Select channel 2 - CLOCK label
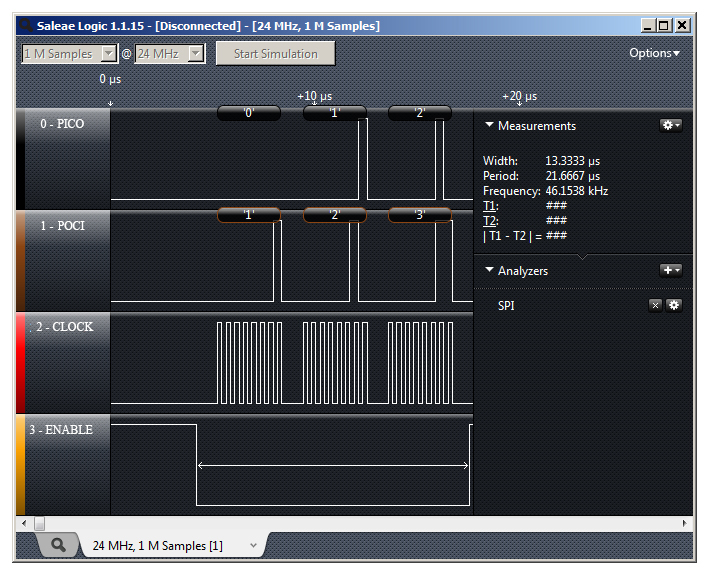The height and width of the screenshot is (575, 708). pos(65,327)
